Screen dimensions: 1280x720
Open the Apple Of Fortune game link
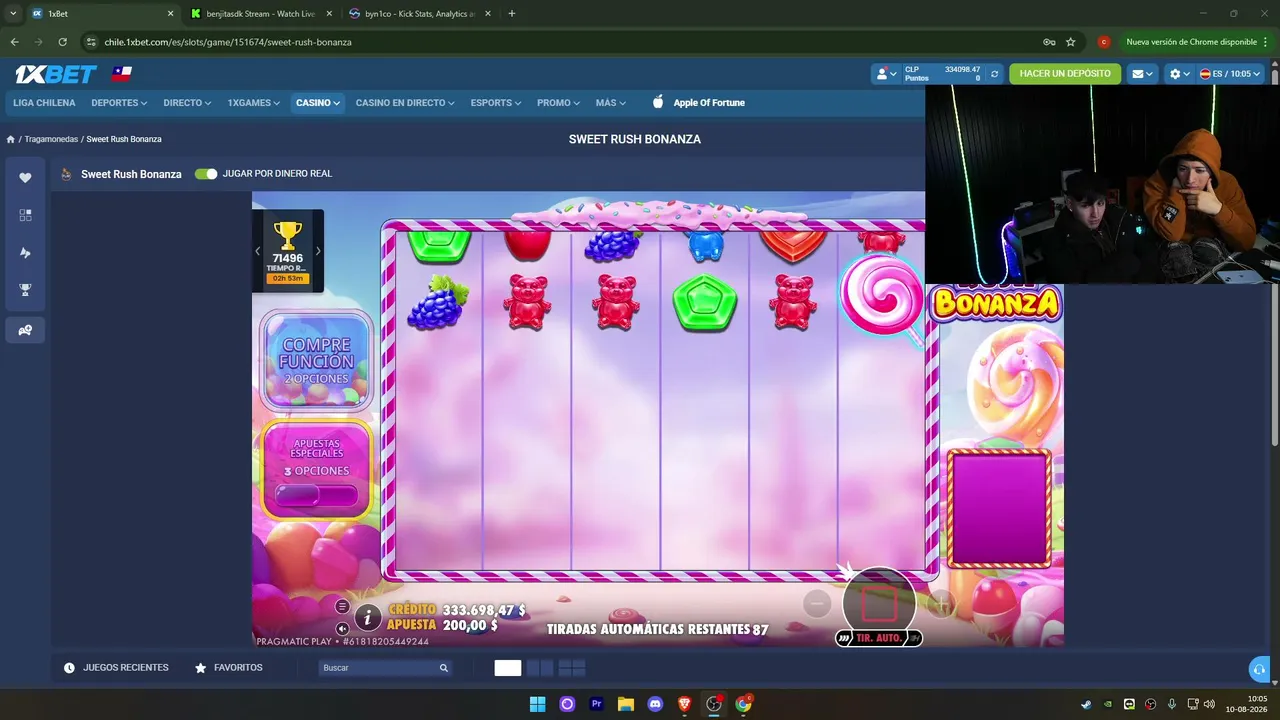pos(698,102)
